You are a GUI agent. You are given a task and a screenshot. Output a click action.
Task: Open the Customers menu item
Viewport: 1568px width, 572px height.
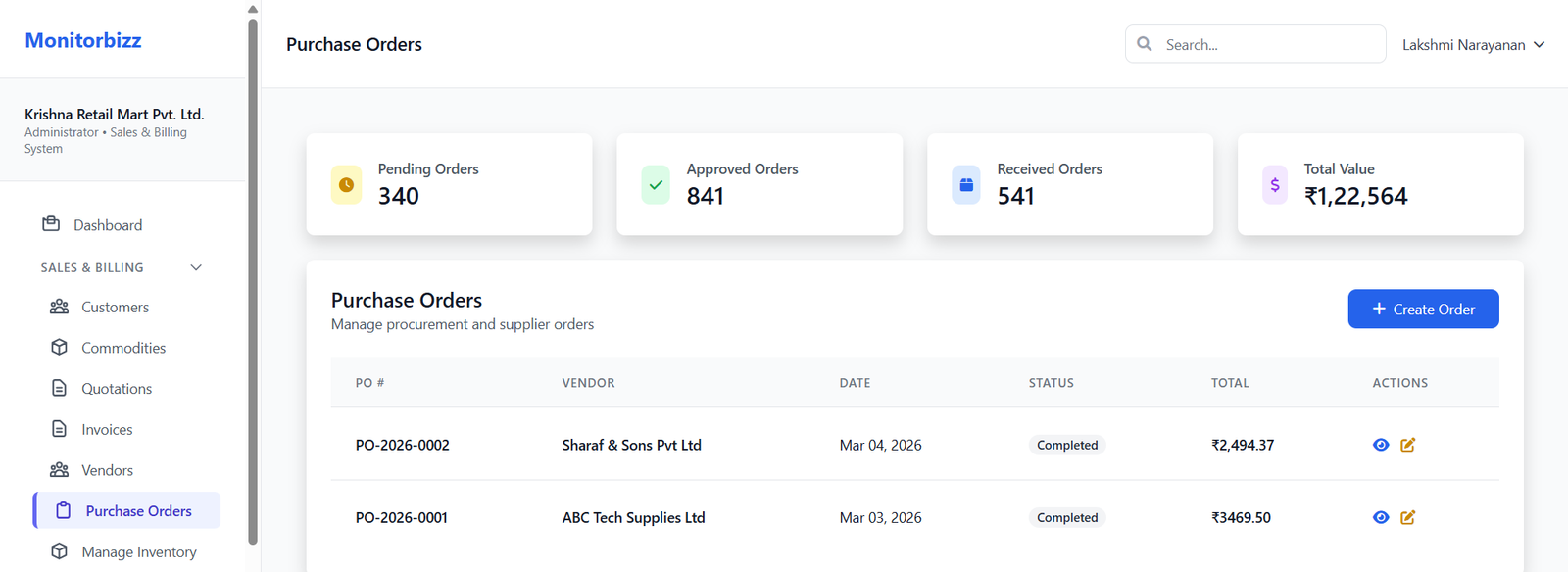(115, 307)
